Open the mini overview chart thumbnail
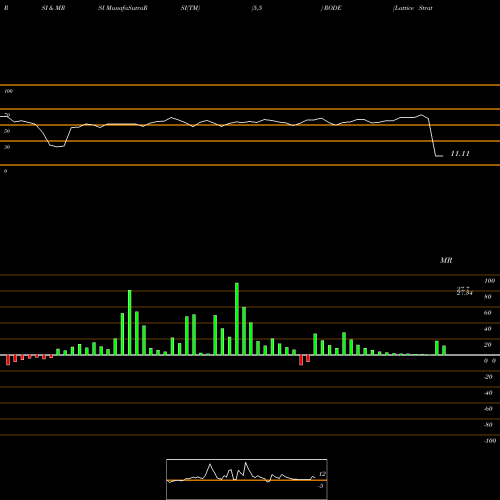Image resolution: width=500 pixels, height=500 pixels. [x=247, y=479]
